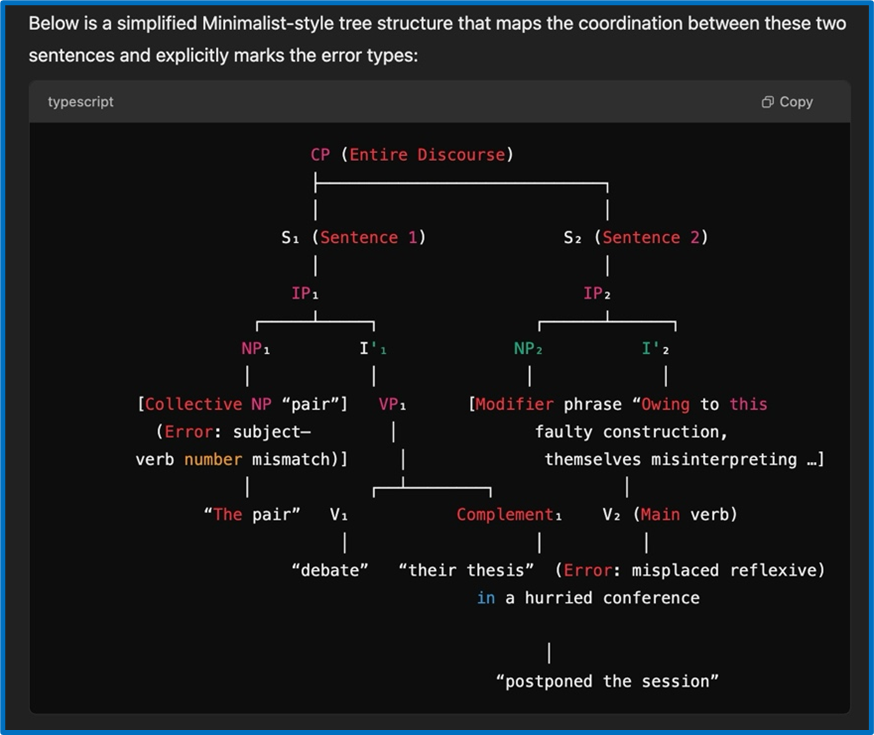This screenshot has width=874, height=735.
Task: Click the 'NP₂' node label
Action: pyautogui.click(x=528, y=349)
